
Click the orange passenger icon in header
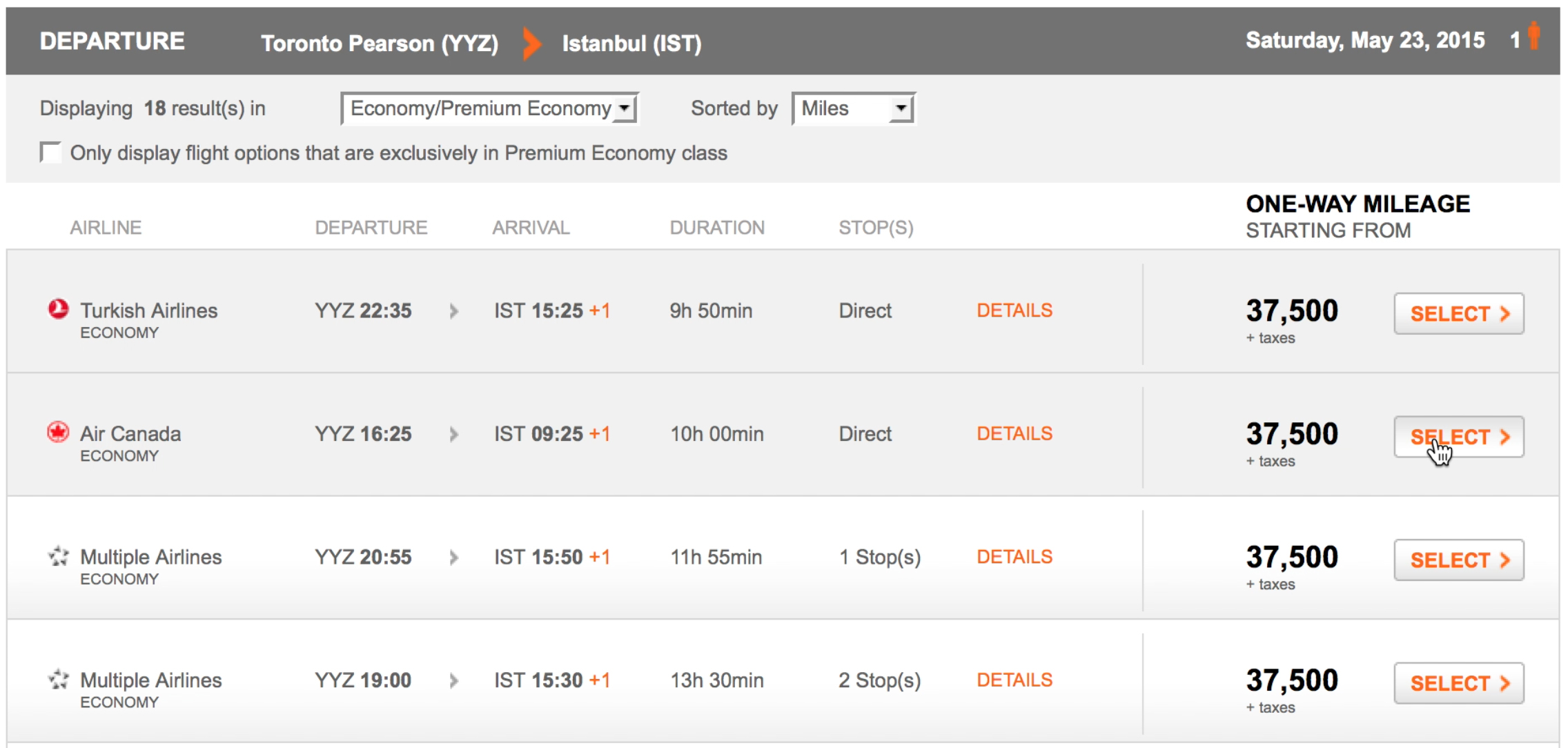point(1533,36)
